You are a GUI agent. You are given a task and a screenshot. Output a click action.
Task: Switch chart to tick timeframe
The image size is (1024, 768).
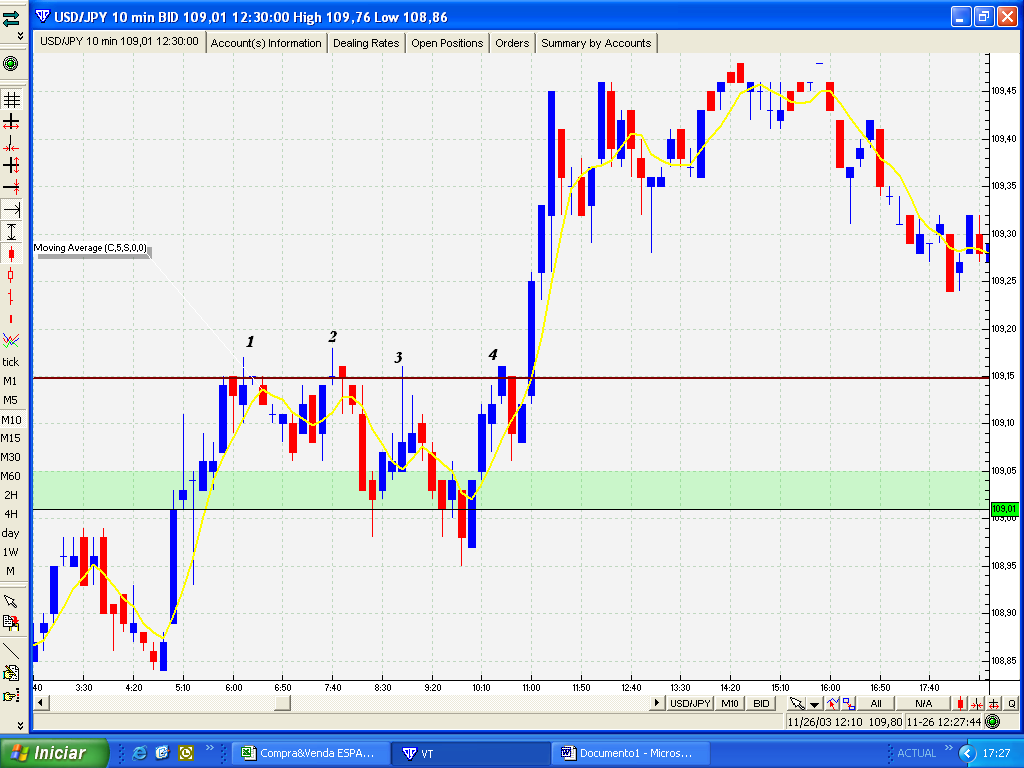coord(10,362)
